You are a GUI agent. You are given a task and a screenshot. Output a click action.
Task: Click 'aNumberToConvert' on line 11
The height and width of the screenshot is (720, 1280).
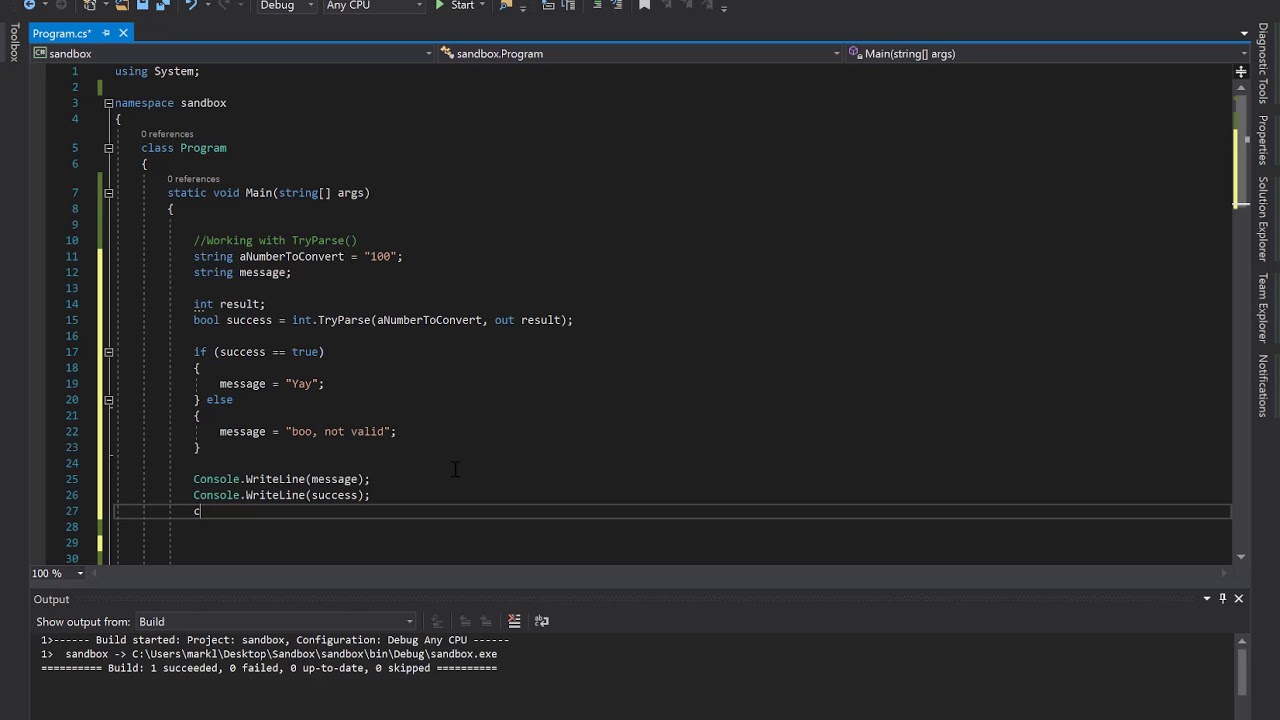click(x=291, y=256)
